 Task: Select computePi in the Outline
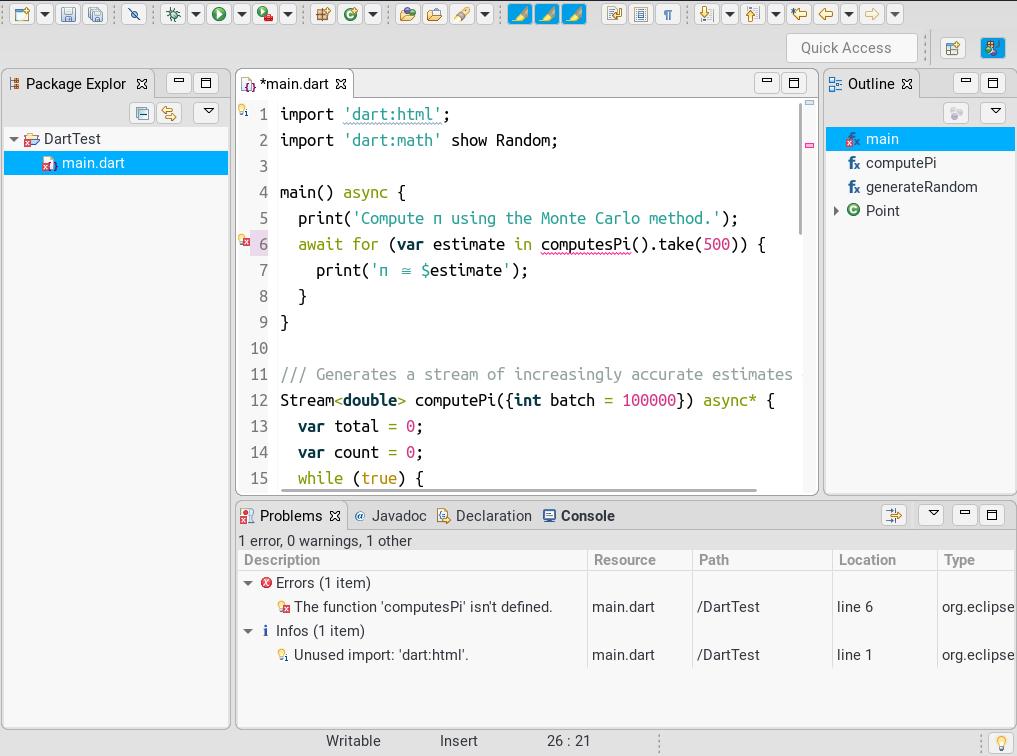pos(900,163)
